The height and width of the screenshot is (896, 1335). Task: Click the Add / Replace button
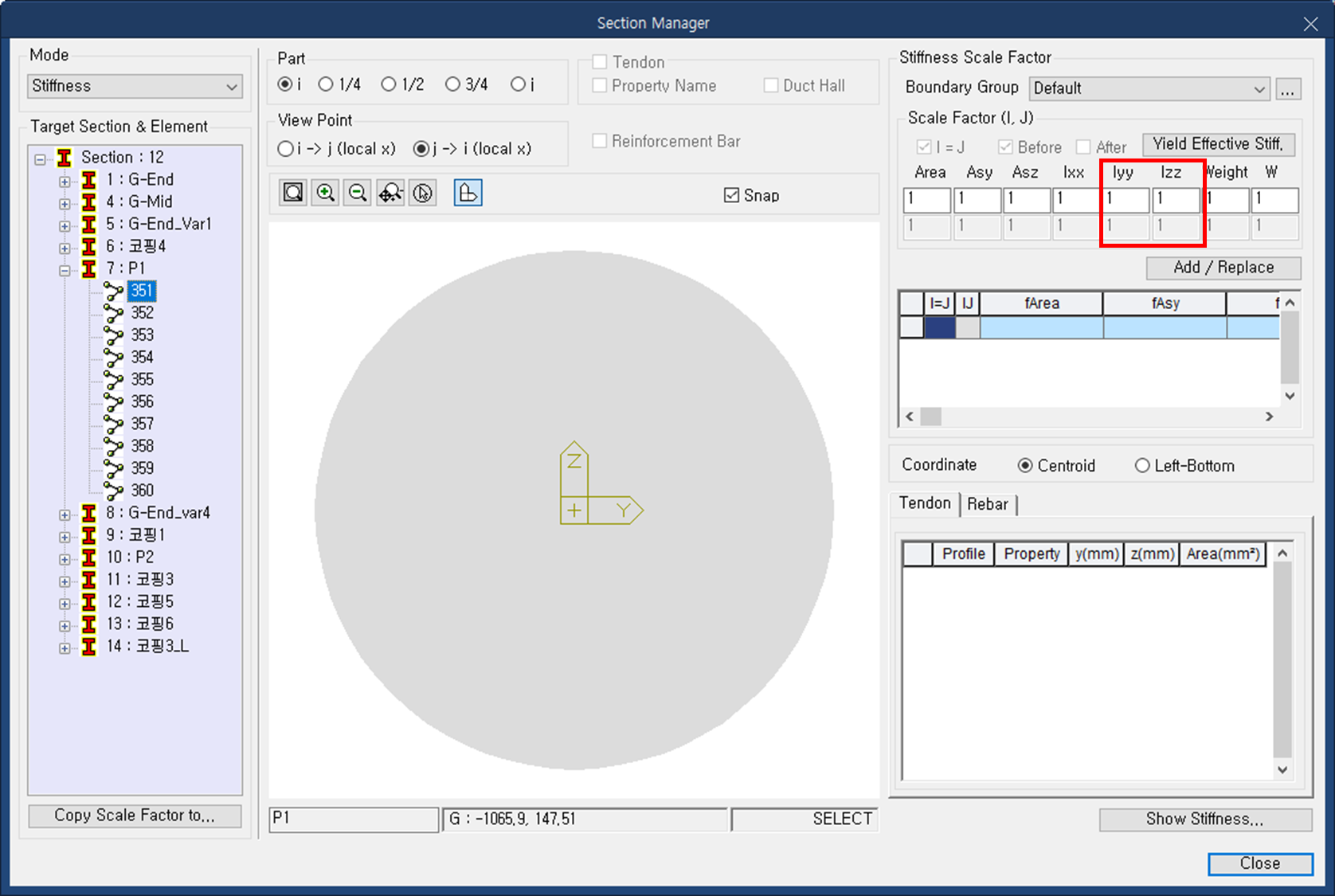point(1223,268)
